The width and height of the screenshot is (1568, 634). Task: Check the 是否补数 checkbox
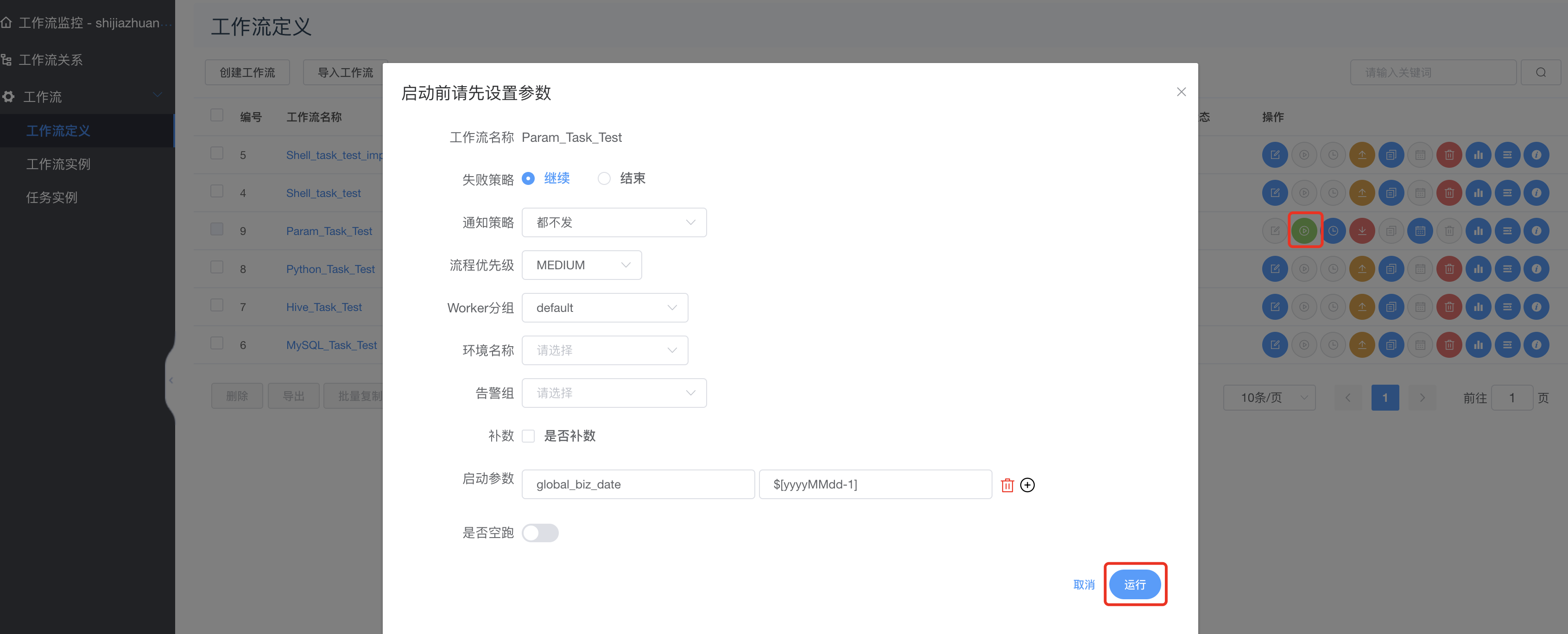click(x=528, y=436)
